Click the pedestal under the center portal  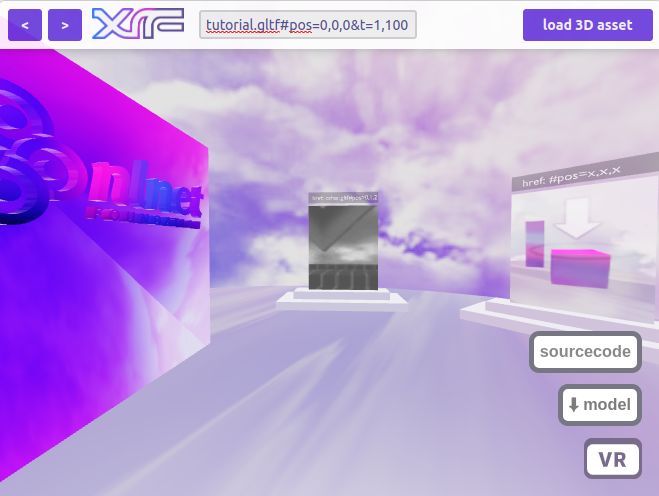(x=344, y=301)
